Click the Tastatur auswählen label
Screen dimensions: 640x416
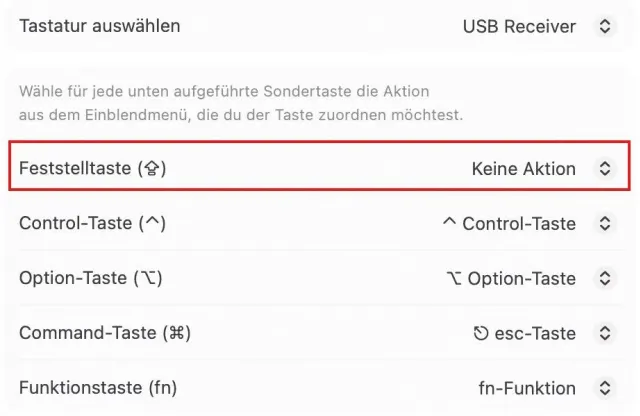pos(99,26)
